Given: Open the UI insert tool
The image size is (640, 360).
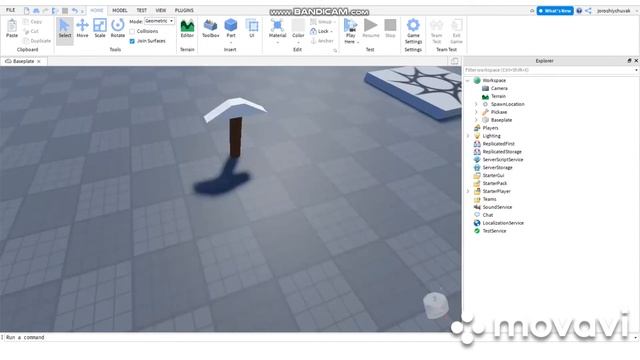Looking at the screenshot, I should (252, 29).
